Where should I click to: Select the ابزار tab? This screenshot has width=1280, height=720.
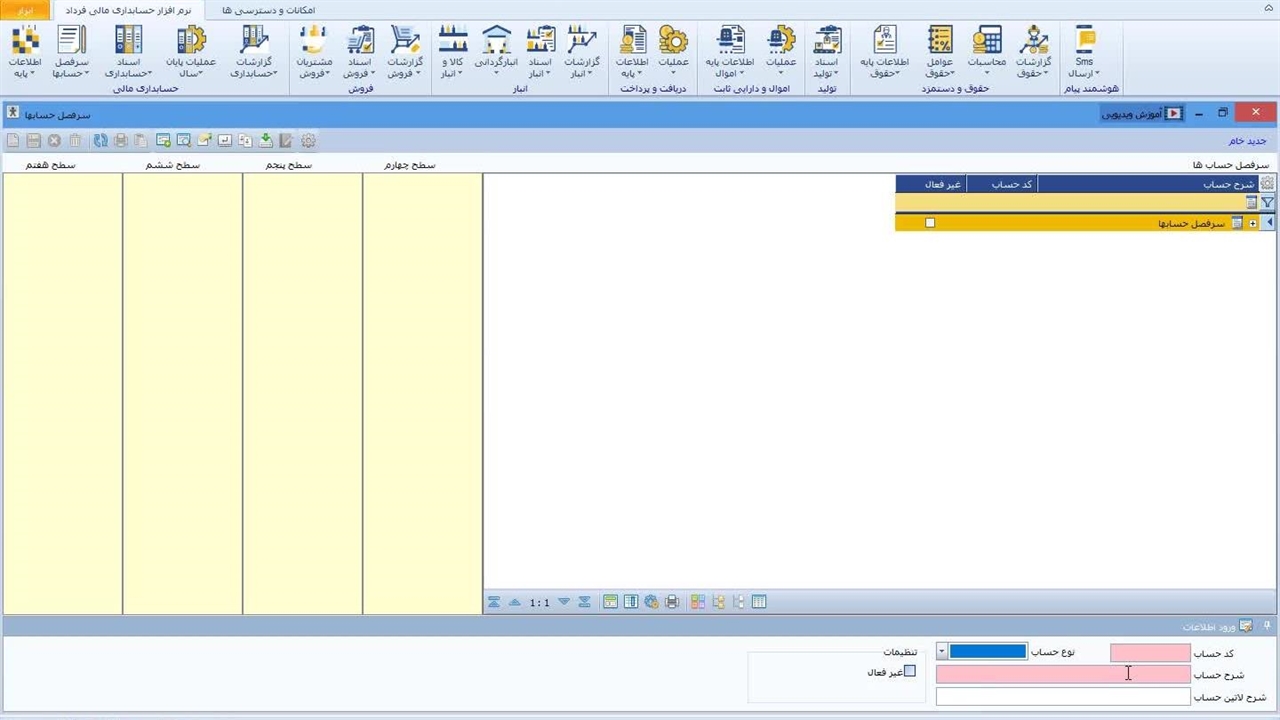pyautogui.click(x=26, y=10)
